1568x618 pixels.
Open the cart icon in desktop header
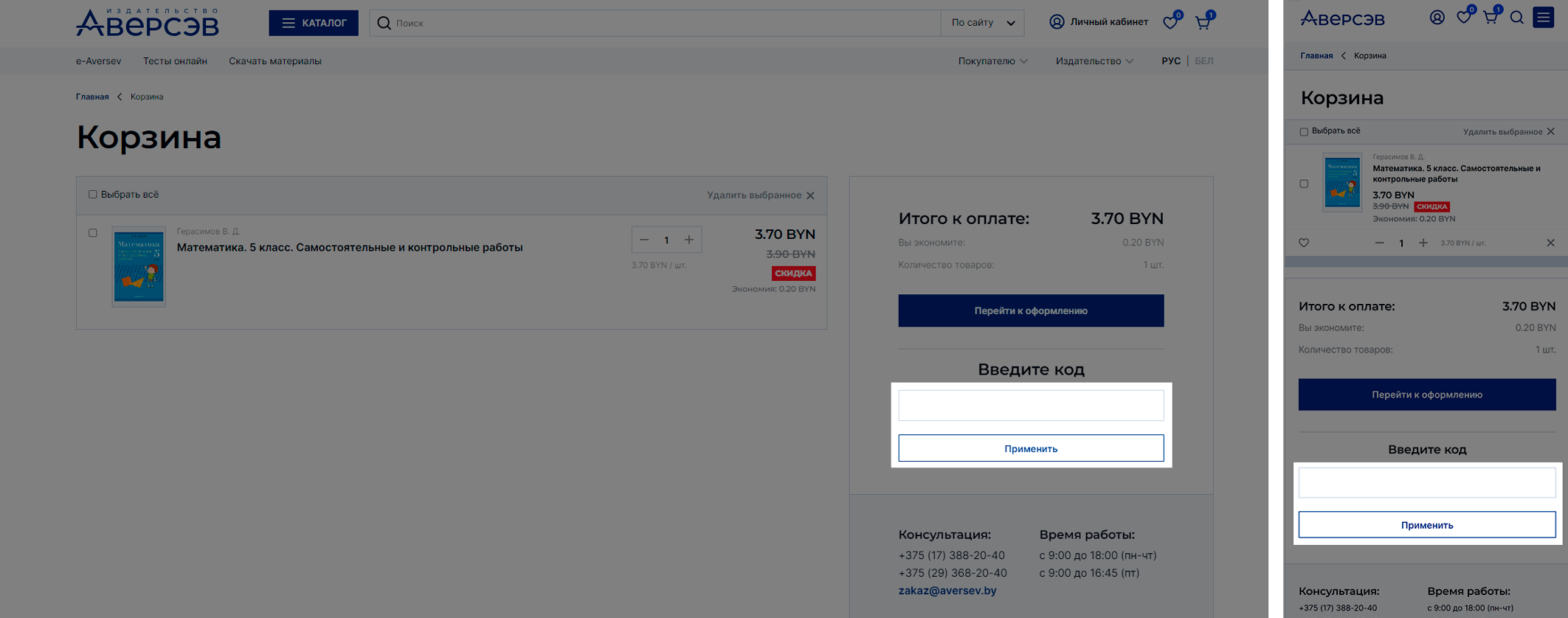pos(1203,23)
